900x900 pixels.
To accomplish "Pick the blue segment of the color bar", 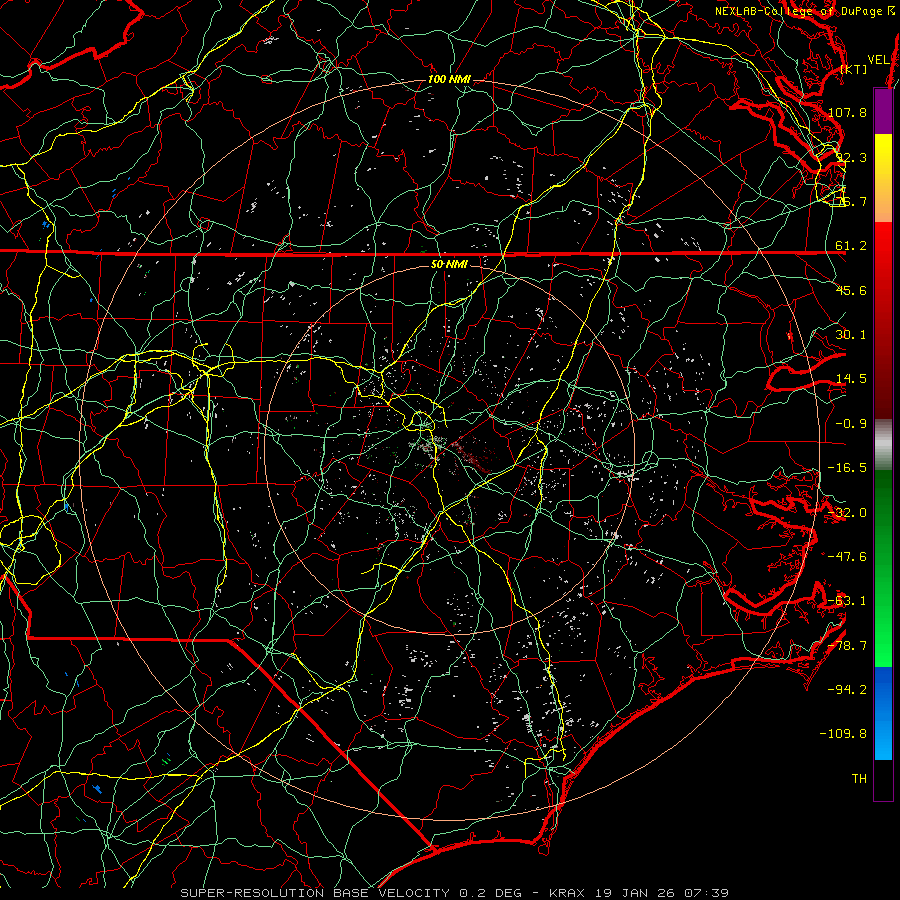I will pos(883,713).
